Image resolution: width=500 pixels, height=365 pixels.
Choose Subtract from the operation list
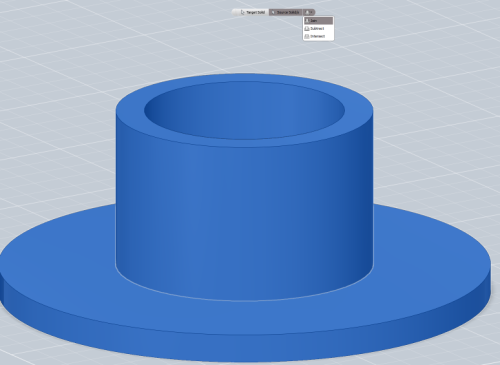coord(318,29)
